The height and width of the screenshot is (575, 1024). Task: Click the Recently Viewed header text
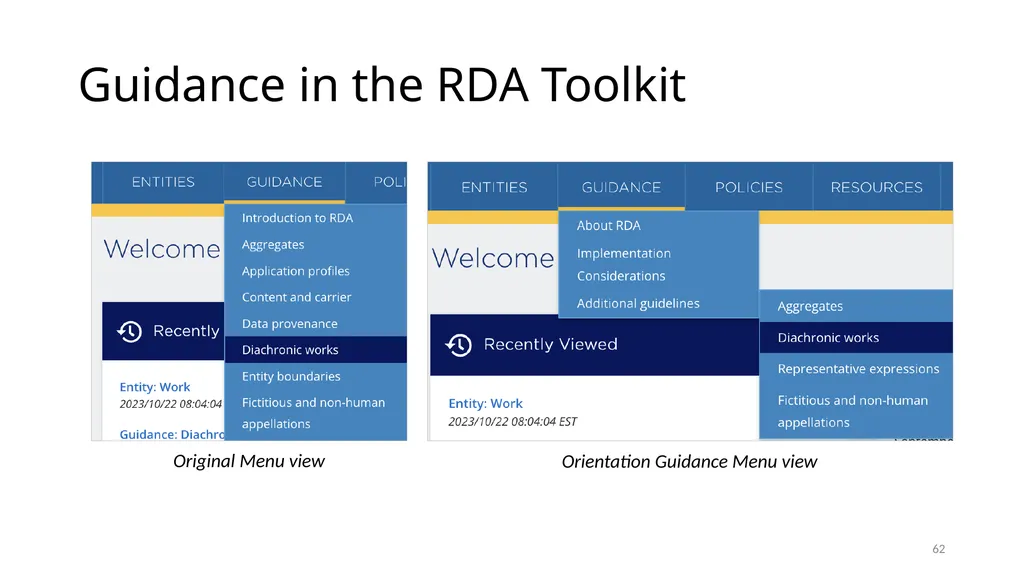pyautogui.click(x=551, y=344)
